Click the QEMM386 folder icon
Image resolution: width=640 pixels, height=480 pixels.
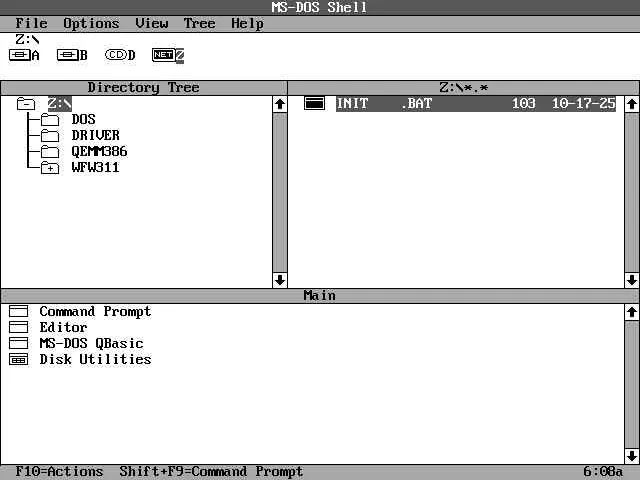(50, 151)
